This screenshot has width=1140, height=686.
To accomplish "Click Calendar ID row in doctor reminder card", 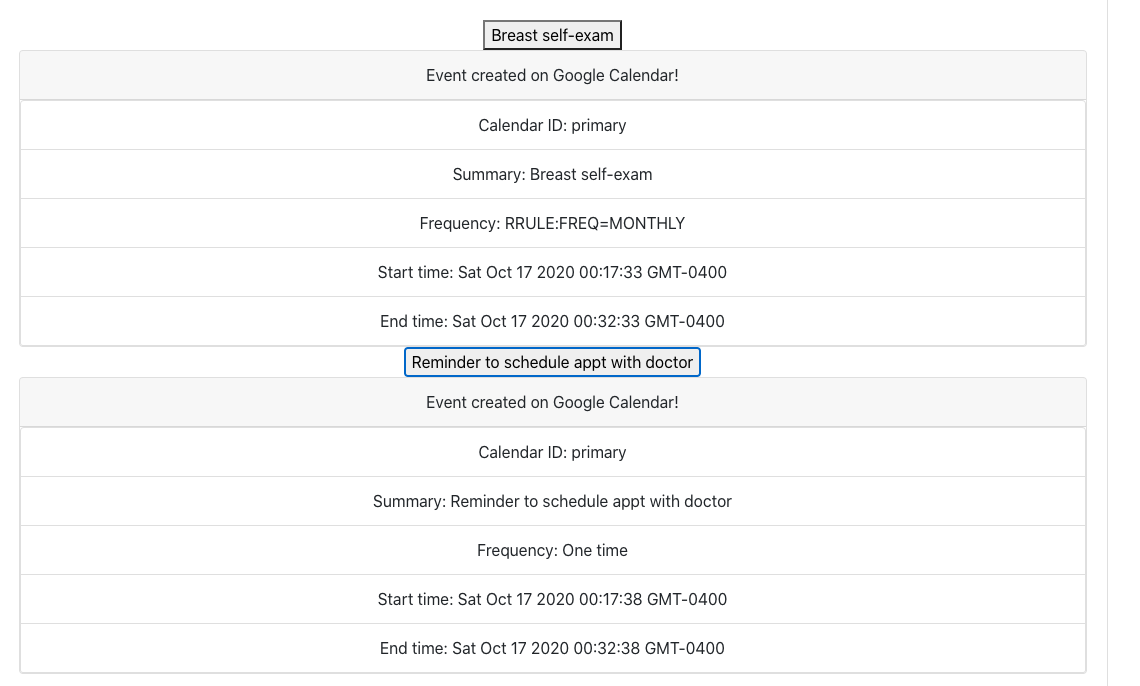I will (552, 452).
